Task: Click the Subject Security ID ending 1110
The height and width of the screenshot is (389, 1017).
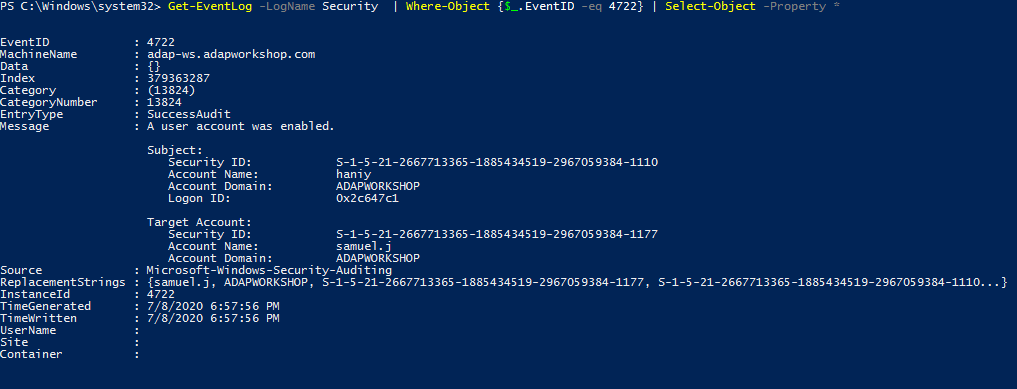Action: coord(497,162)
